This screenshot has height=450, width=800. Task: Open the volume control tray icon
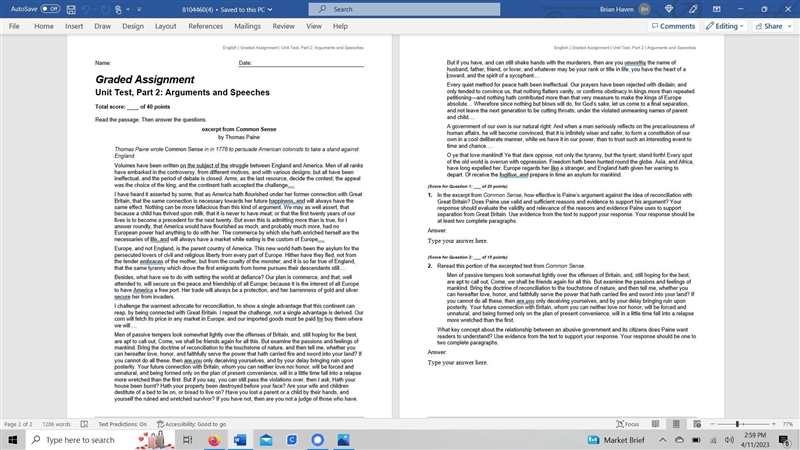point(730,440)
